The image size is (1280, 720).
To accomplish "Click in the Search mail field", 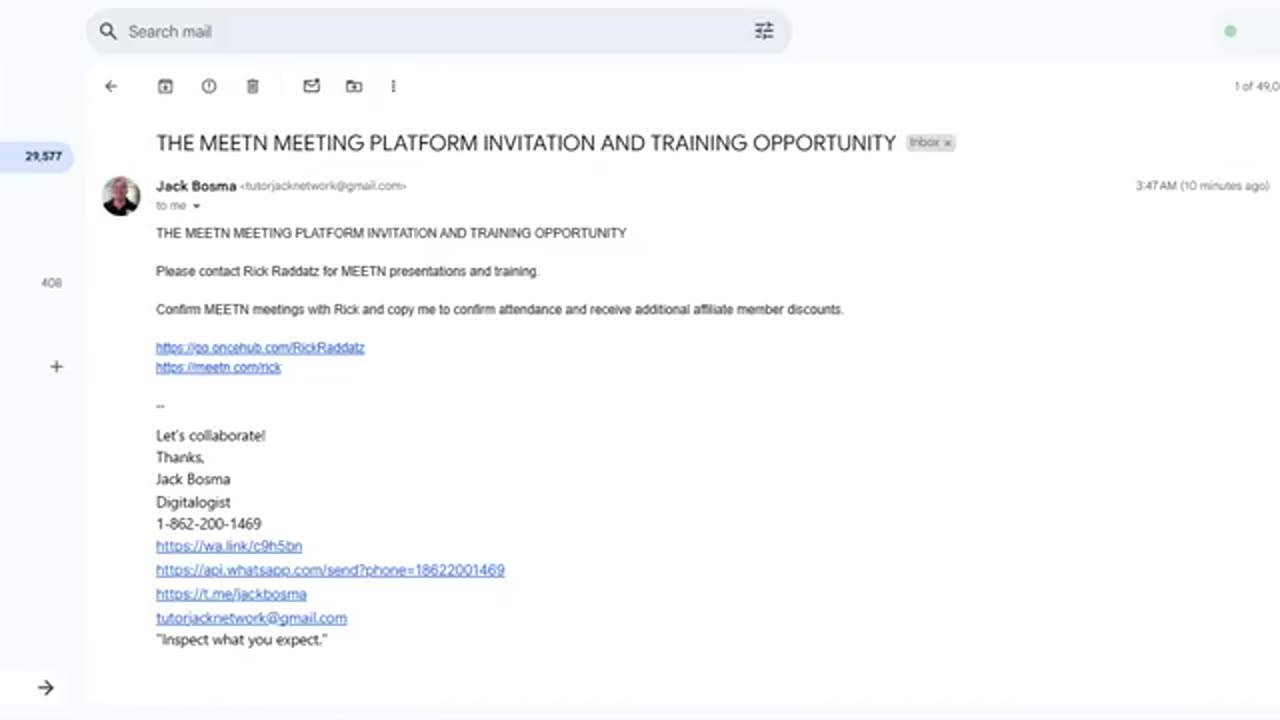I will pos(438,32).
